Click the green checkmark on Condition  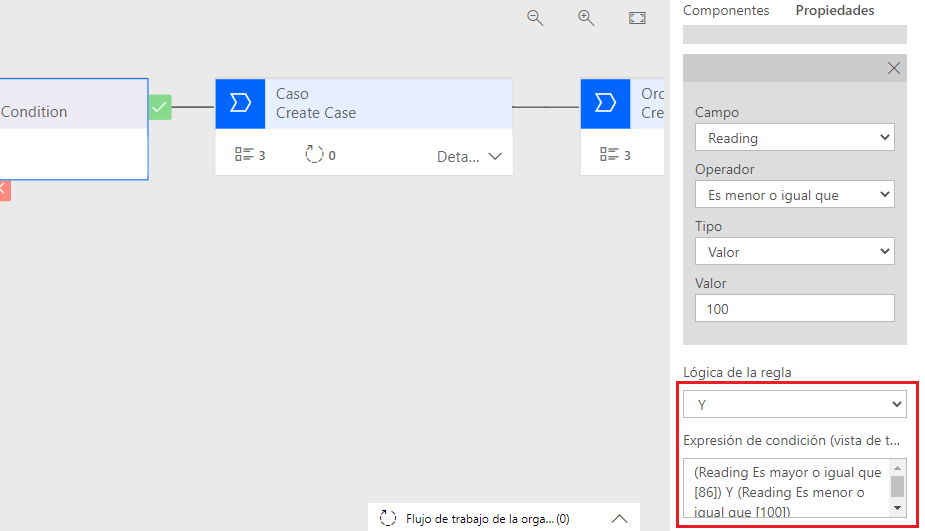160,107
